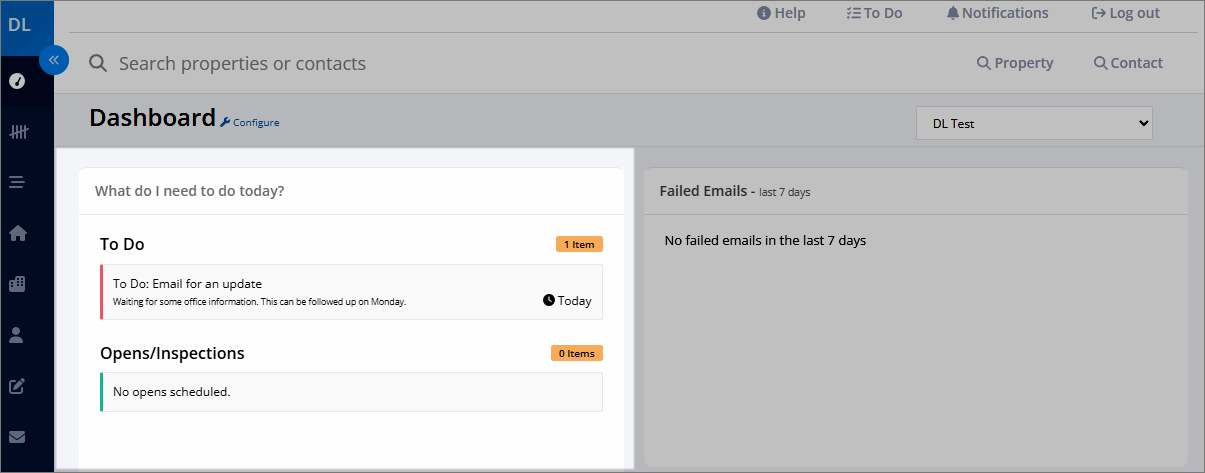Image resolution: width=1205 pixels, height=473 pixels.
Task: Click the 'No opens scheduled.' row
Action: pos(351,392)
